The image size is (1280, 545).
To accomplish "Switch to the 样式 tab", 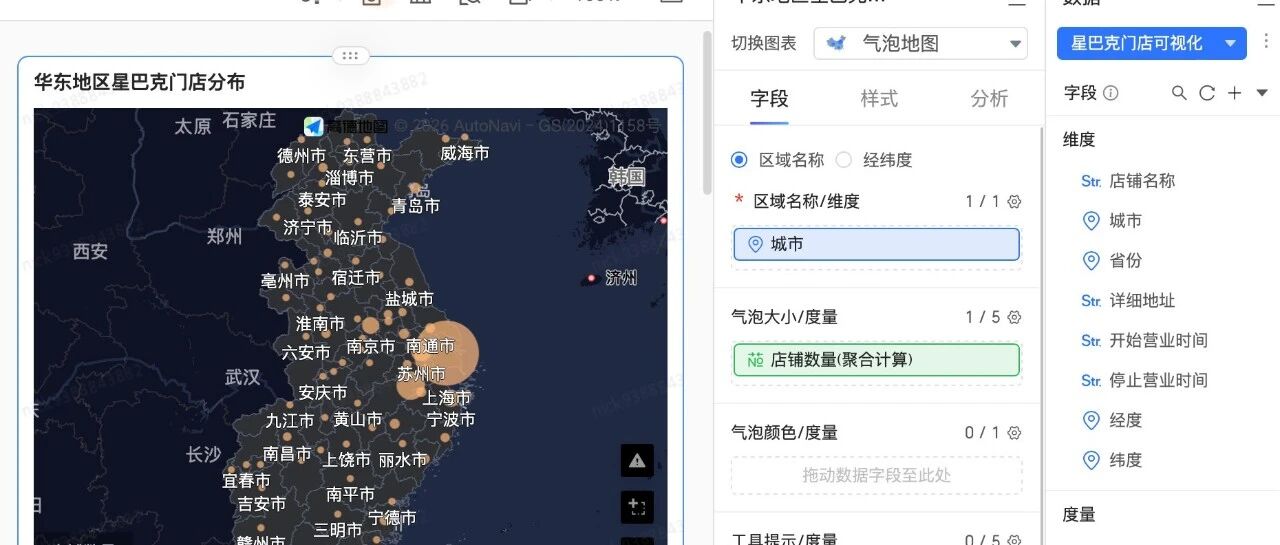I will coord(880,98).
